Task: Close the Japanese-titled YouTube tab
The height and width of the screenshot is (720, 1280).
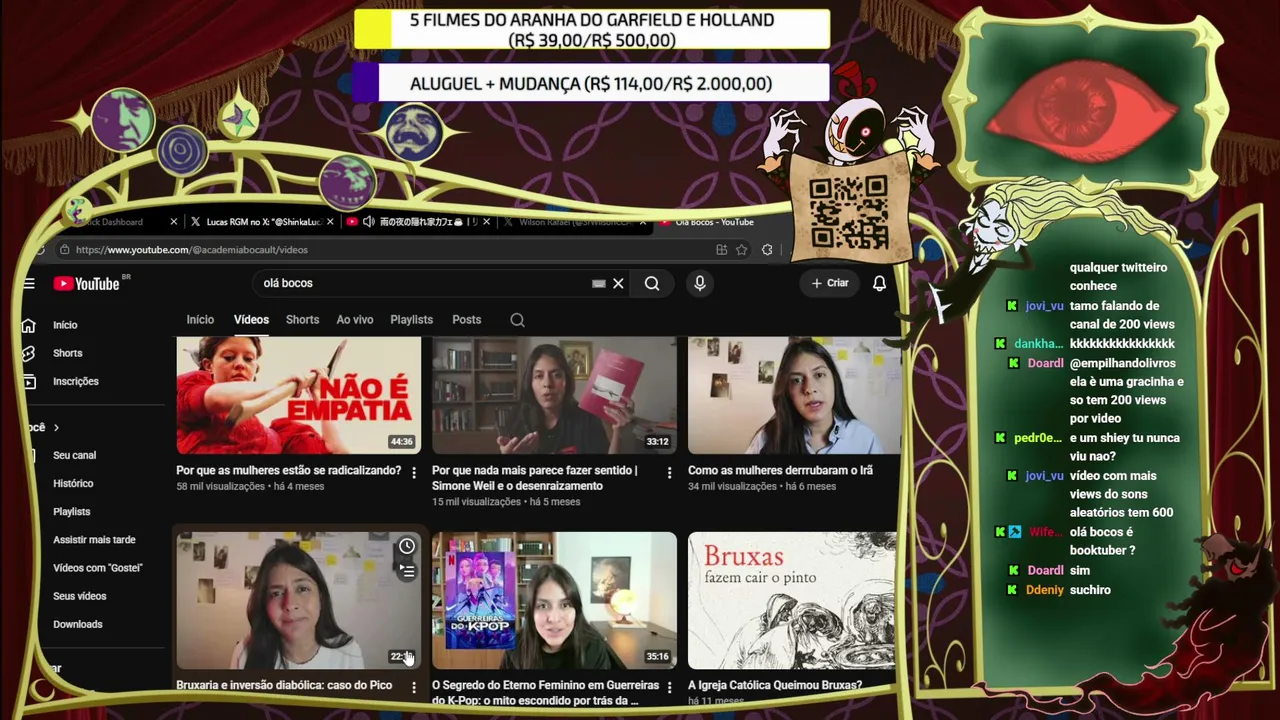Action: click(489, 222)
